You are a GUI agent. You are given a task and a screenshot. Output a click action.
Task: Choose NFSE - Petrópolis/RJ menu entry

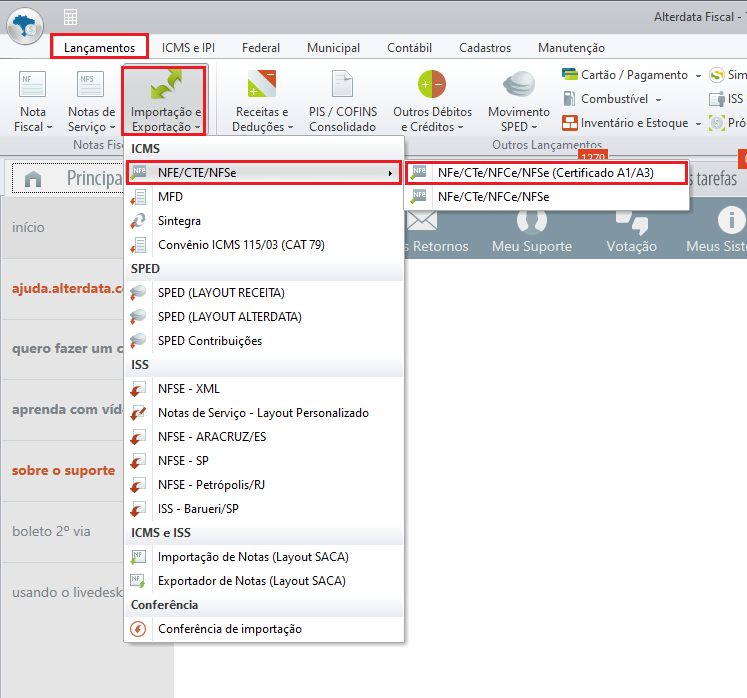click(x=264, y=485)
